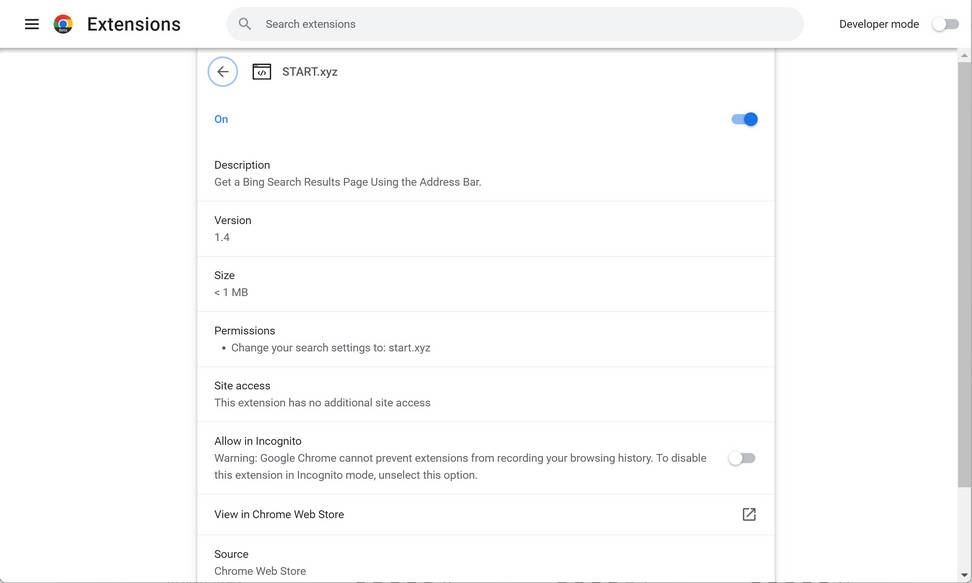
Task: Open View in Chrome Web Store
Action: coord(485,514)
